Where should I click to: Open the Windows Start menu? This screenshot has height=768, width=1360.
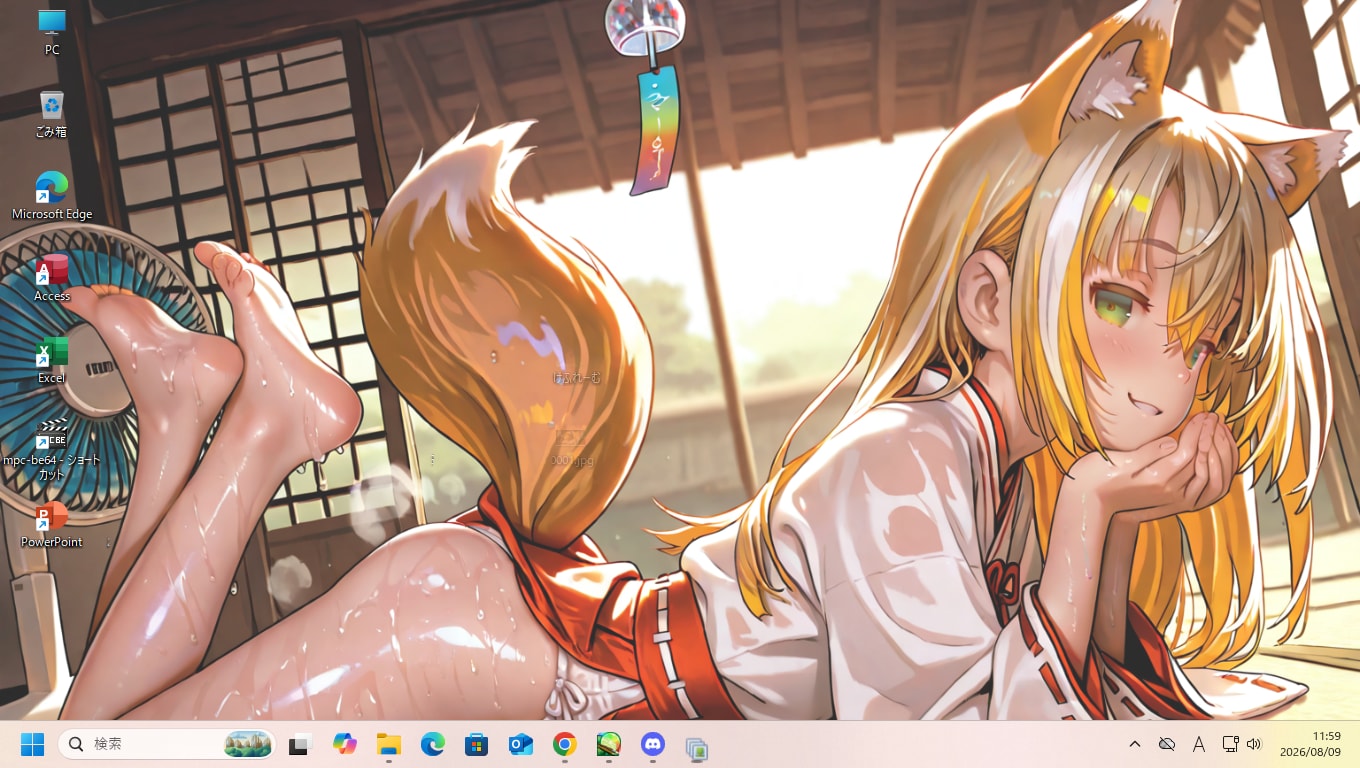(33, 745)
